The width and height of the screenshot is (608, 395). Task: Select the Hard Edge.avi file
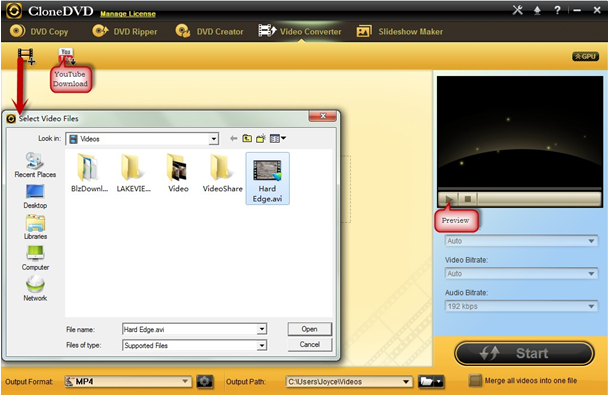267,178
